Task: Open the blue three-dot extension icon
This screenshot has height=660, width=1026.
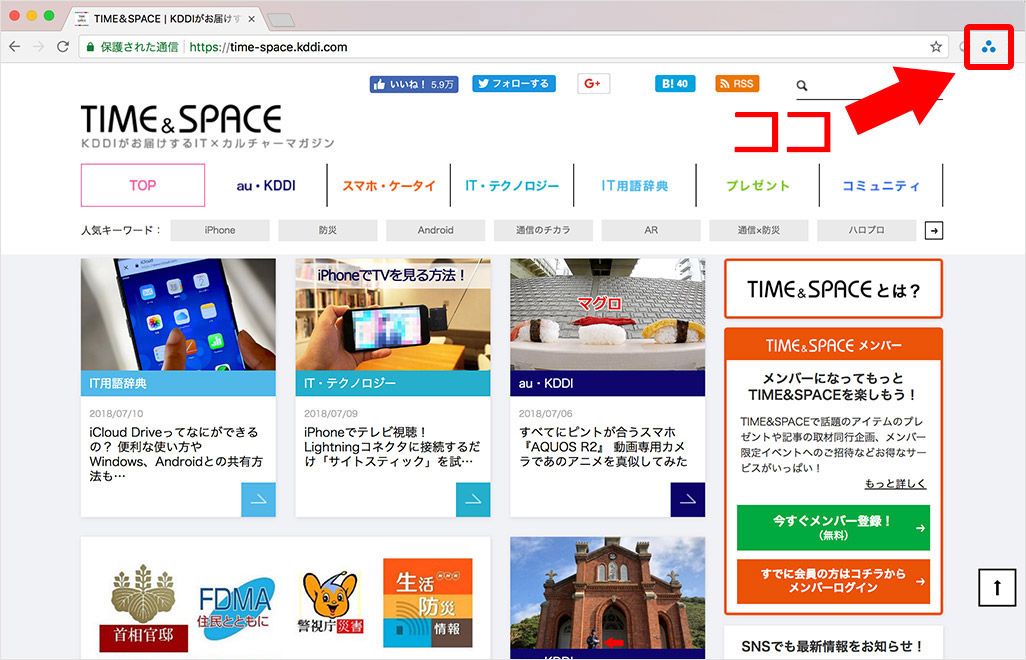Action: coord(989,46)
